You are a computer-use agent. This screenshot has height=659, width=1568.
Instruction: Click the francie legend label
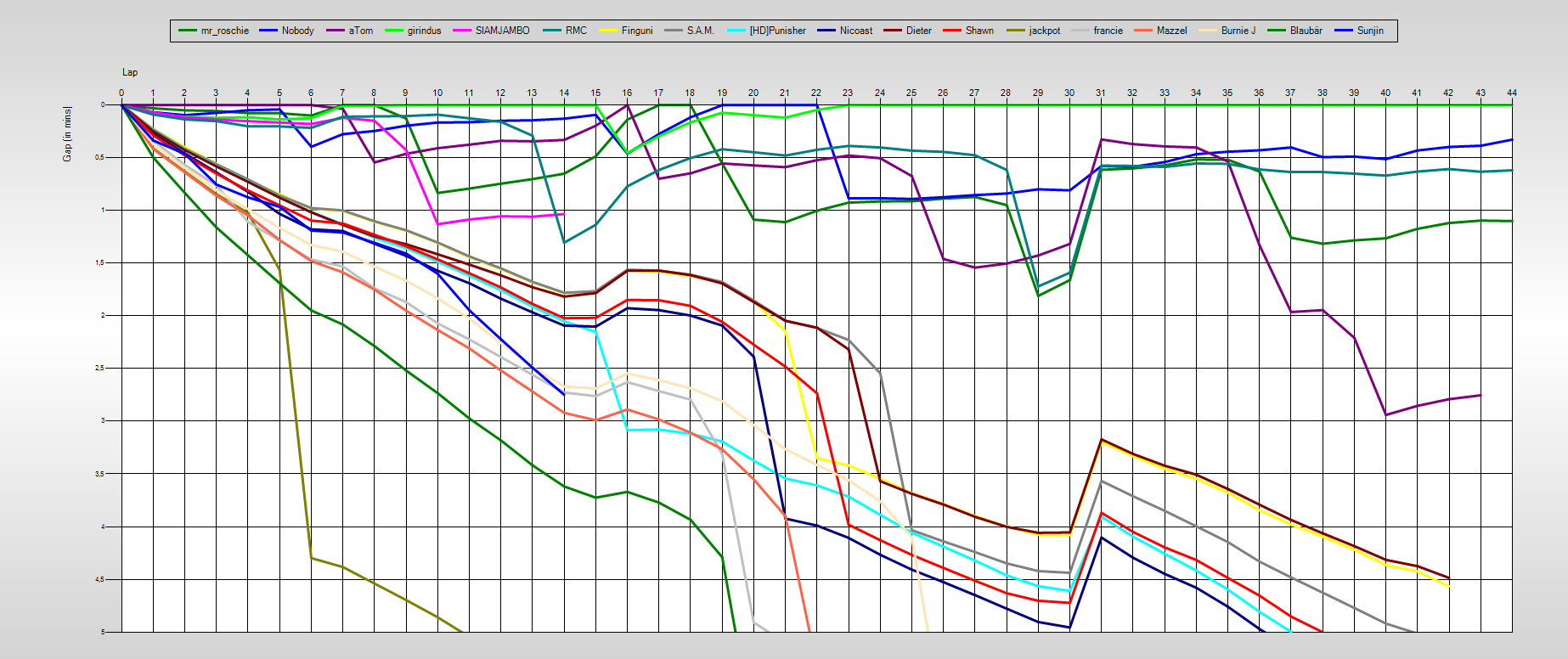coord(1108,31)
